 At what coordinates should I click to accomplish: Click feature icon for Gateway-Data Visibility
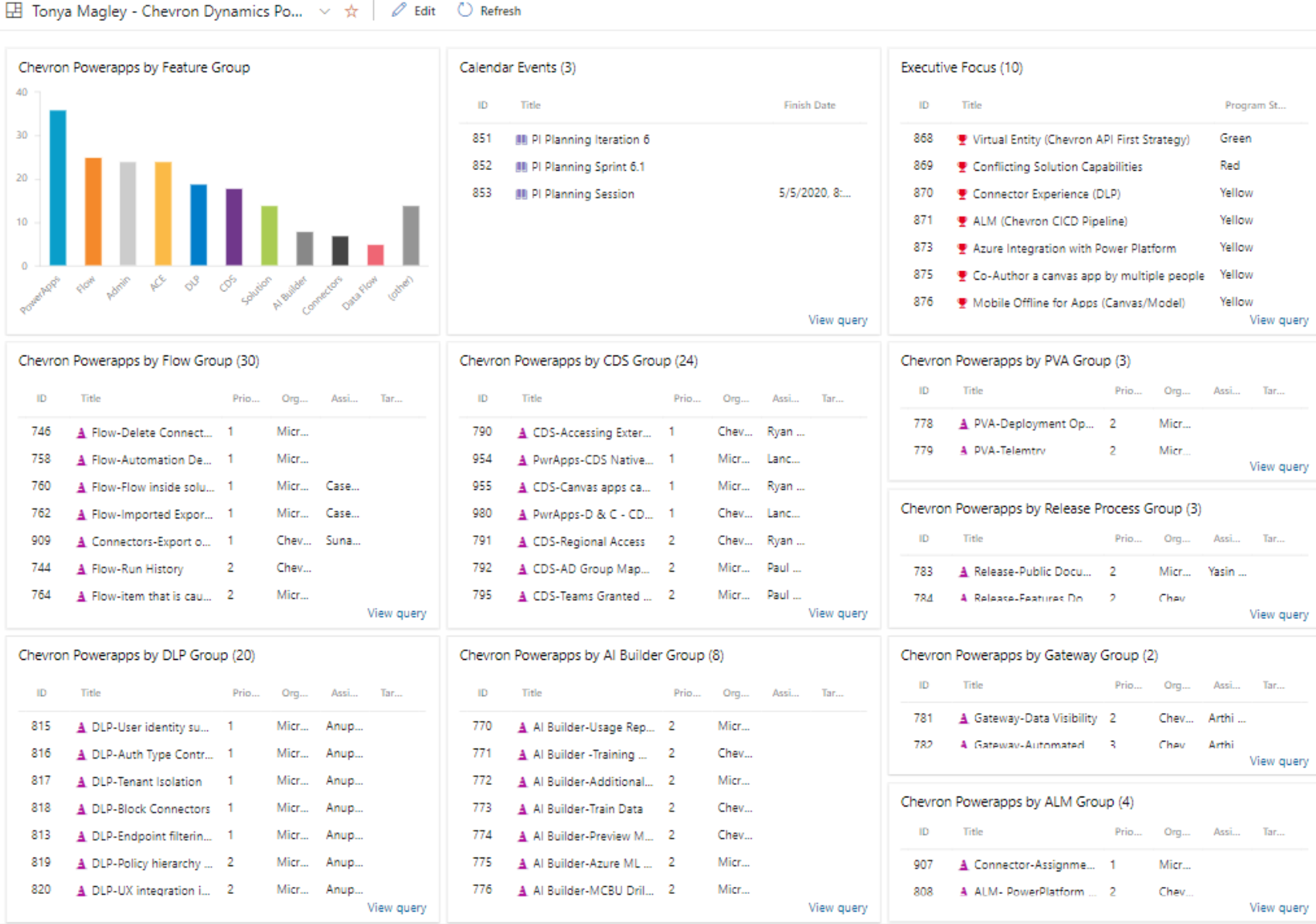coord(964,718)
